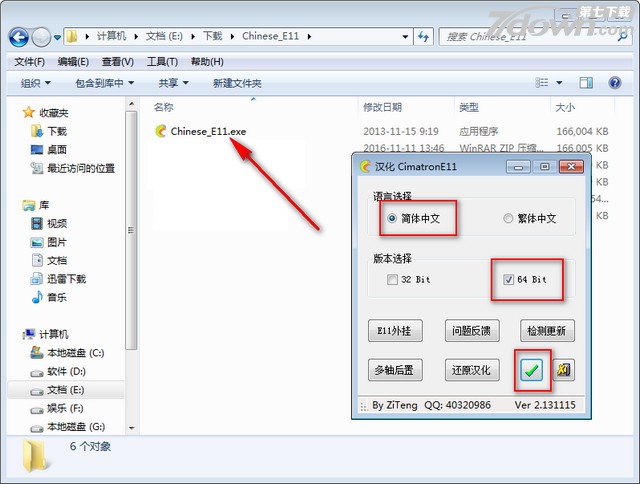640x484 pixels.
Task: Select 下载 under 收藏夹
Action: pyautogui.click(x=49, y=131)
